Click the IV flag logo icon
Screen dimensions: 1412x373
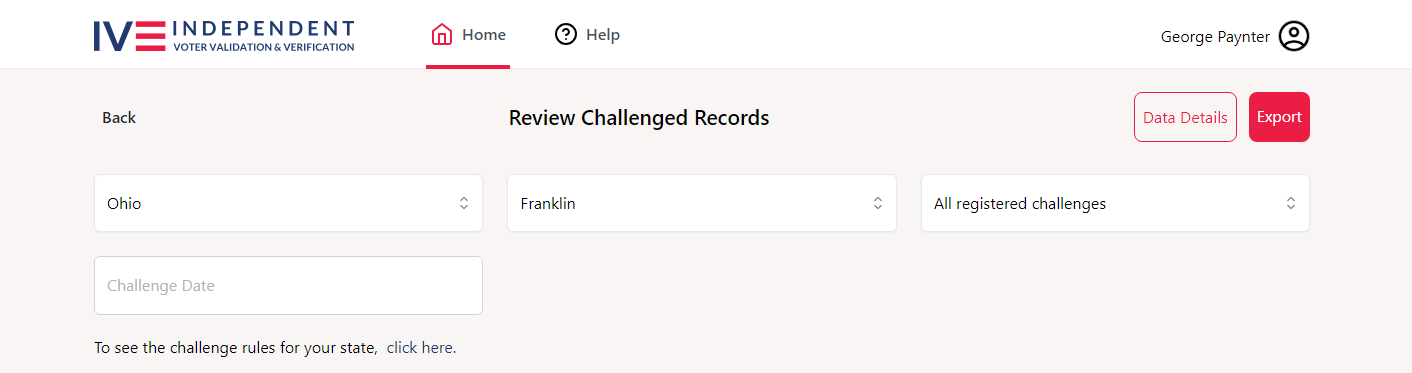(x=129, y=35)
